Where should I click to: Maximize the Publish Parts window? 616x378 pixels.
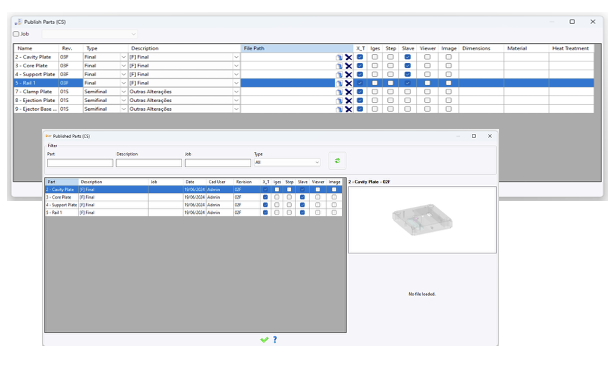click(x=572, y=22)
